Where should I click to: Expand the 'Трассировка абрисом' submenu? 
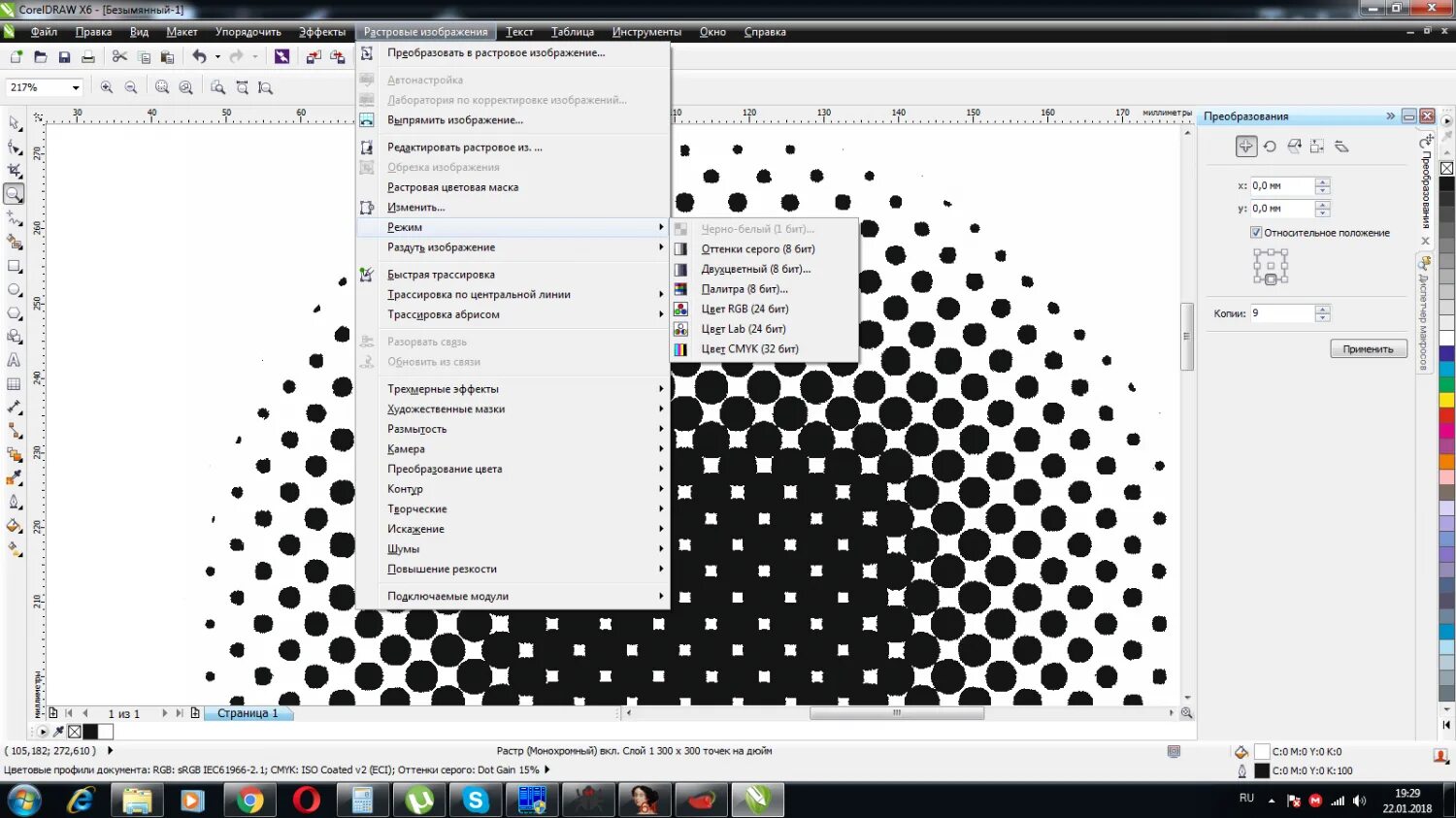pyautogui.click(x=513, y=314)
